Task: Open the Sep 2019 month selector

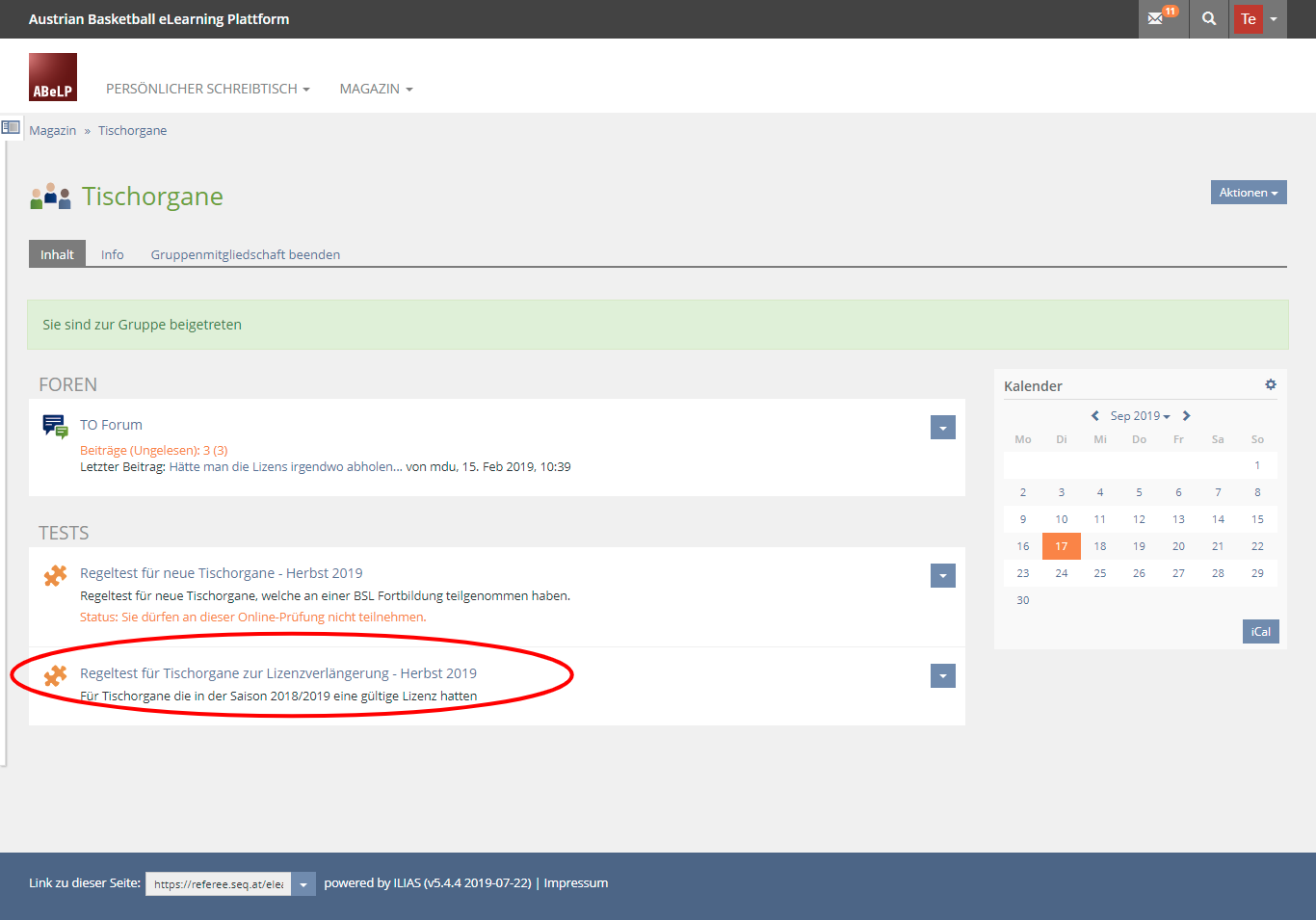Action: tap(1140, 416)
